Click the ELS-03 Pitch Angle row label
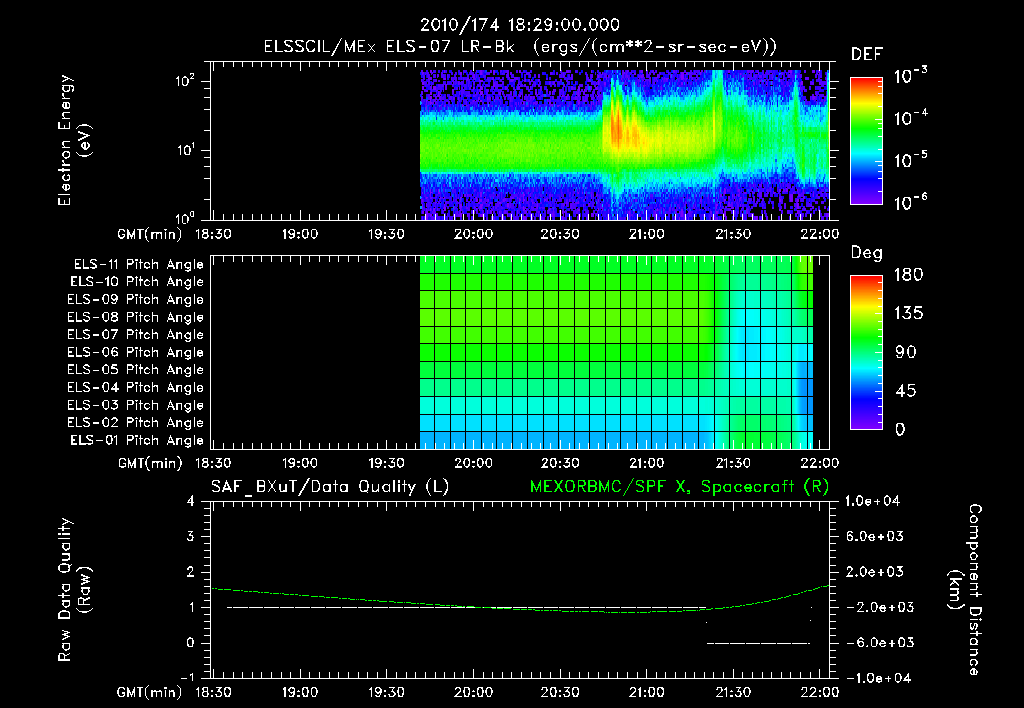 coord(136,405)
